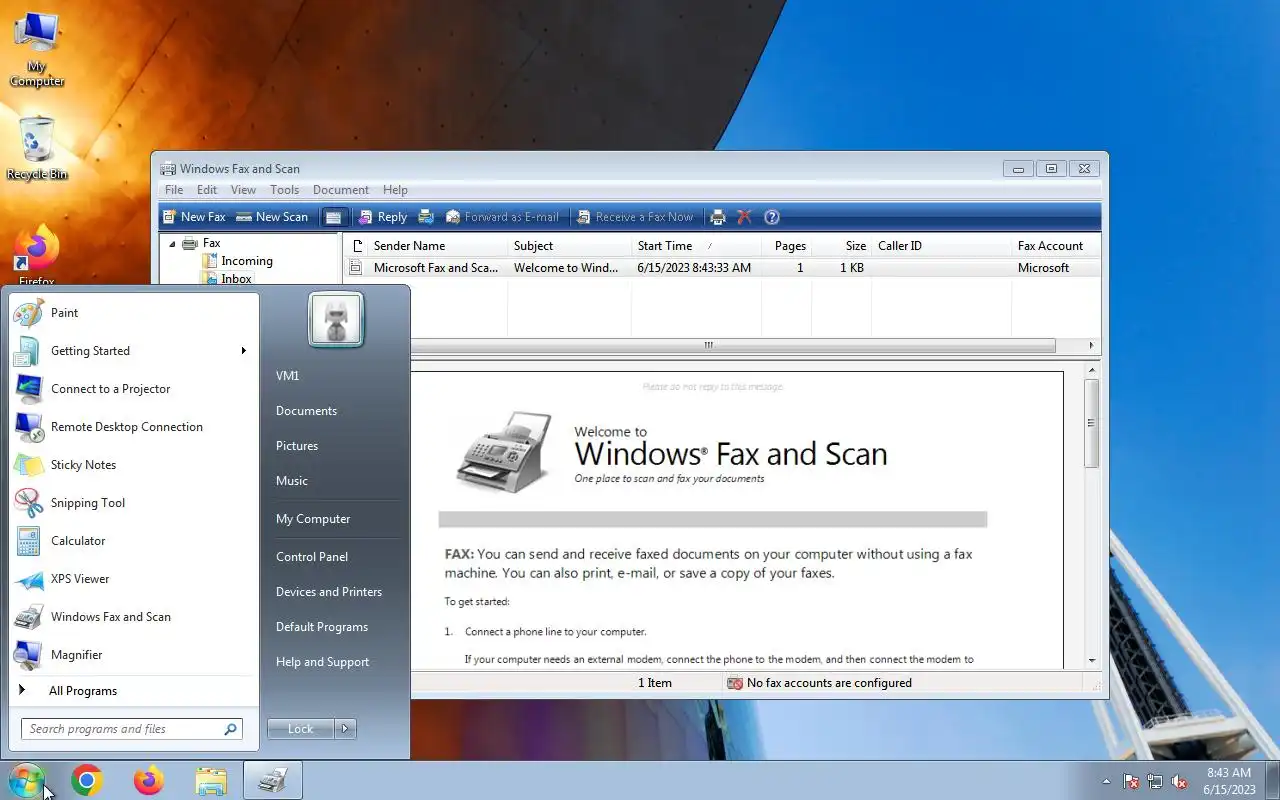This screenshot has width=1280, height=800.
Task: Expand the Getting Started submenu arrow
Action: pos(243,351)
